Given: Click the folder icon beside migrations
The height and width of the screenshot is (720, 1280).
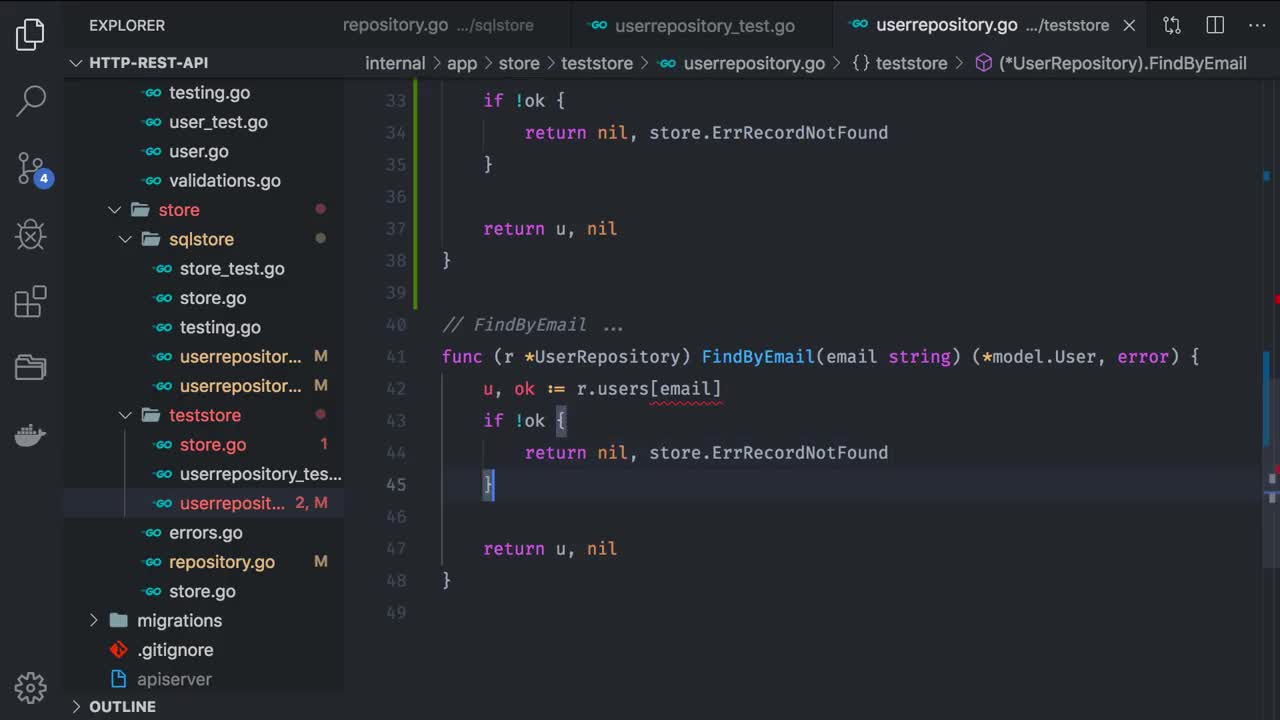Looking at the screenshot, I should 119,620.
